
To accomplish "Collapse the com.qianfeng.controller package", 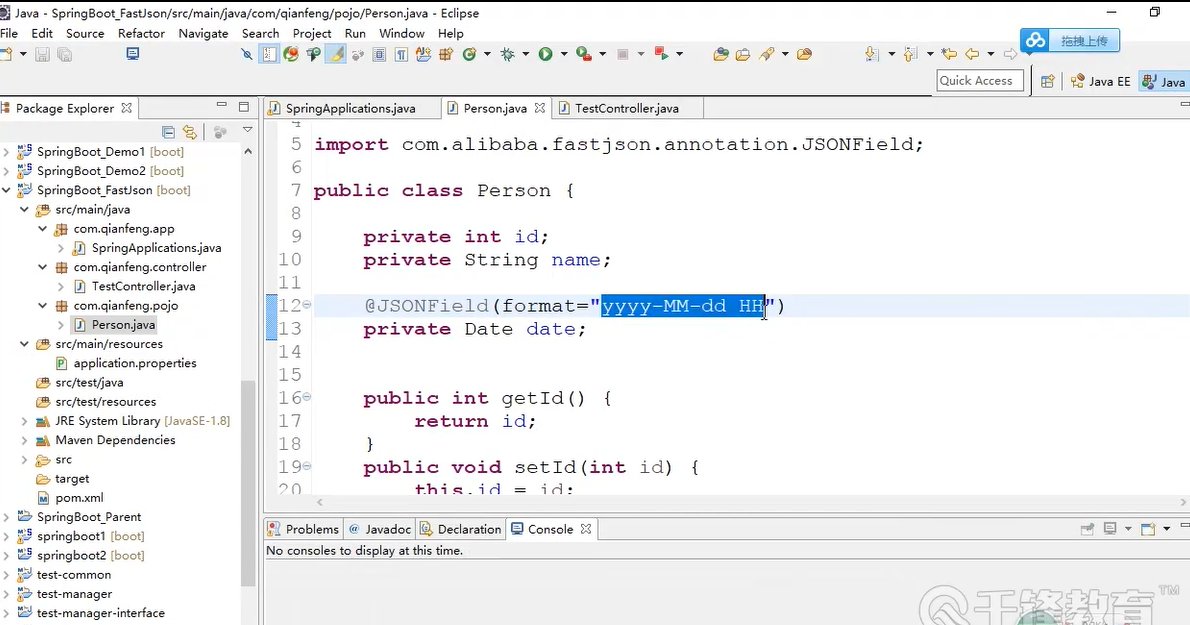I will click(x=43, y=267).
